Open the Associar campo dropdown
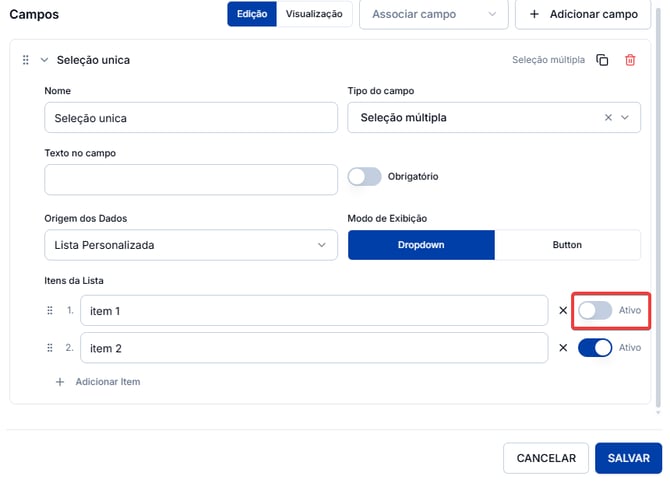 [x=434, y=15]
